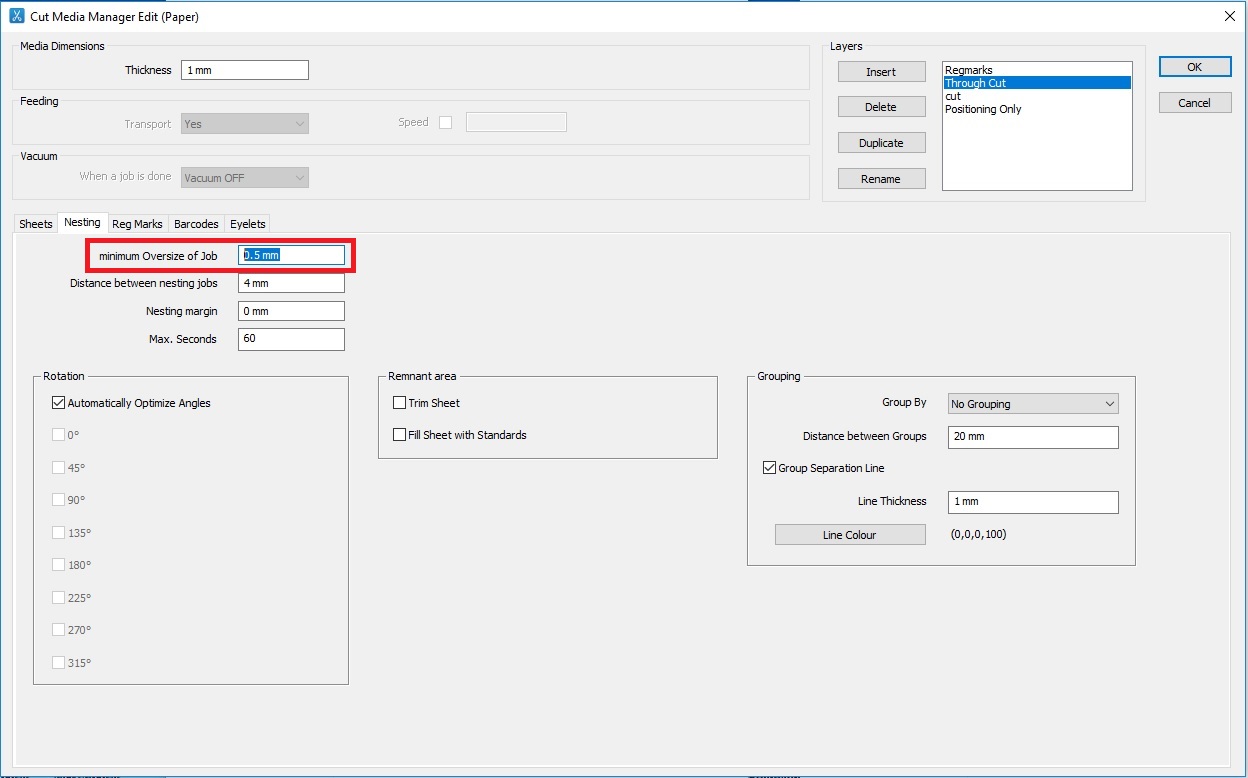Click the Max. Seconds field
This screenshot has width=1248, height=778.
[291, 339]
